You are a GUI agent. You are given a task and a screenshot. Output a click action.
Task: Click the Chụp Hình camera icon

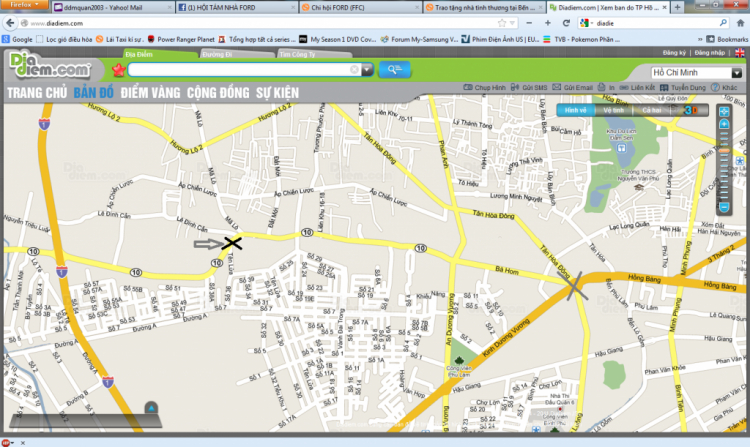tap(468, 87)
